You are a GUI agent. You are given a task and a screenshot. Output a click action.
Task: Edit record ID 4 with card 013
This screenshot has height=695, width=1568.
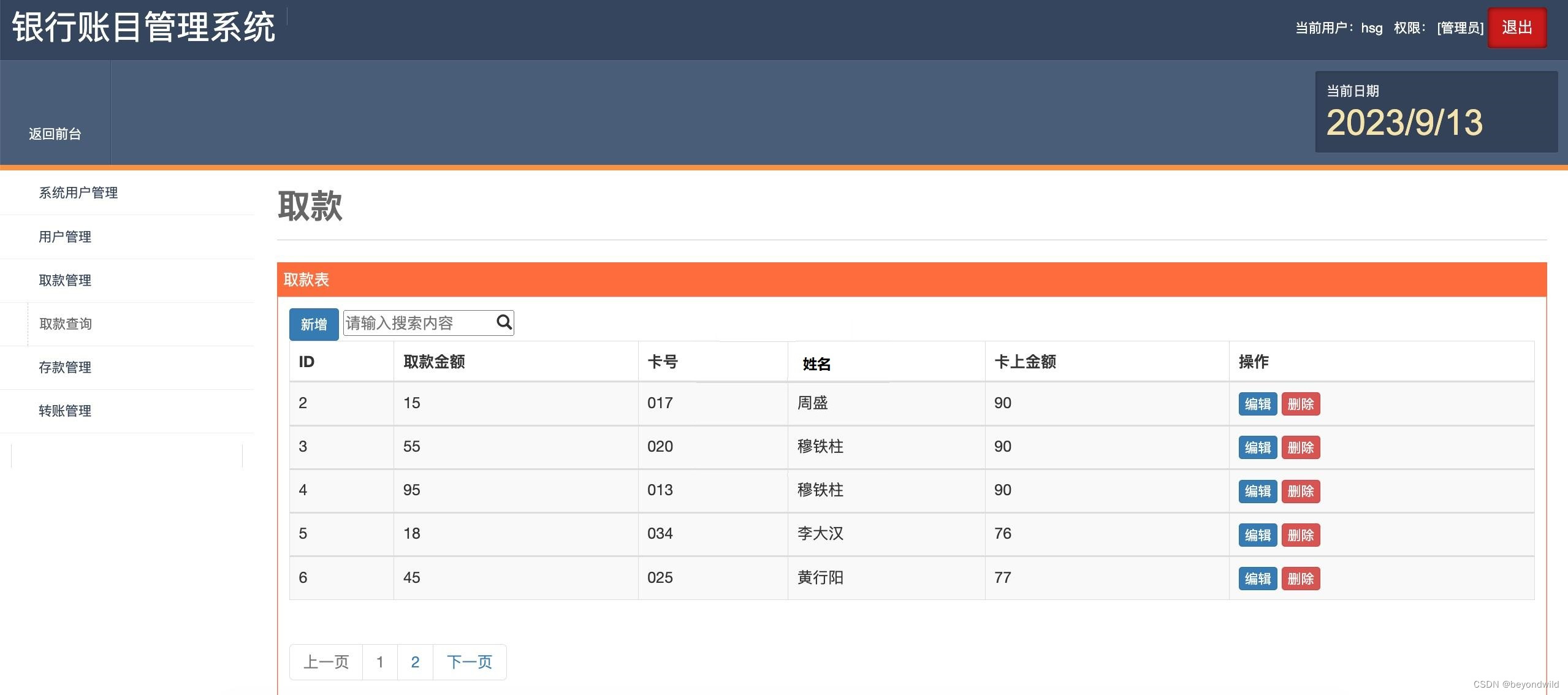[1257, 491]
